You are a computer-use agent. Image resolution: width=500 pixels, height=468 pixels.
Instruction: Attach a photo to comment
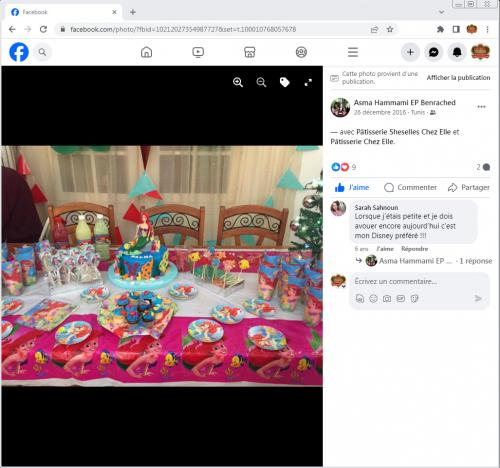(x=387, y=299)
